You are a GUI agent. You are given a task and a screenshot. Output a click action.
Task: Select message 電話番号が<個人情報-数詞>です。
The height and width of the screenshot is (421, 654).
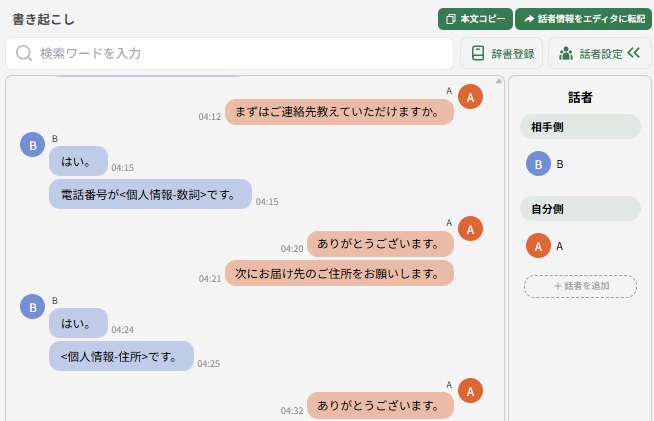click(150, 194)
